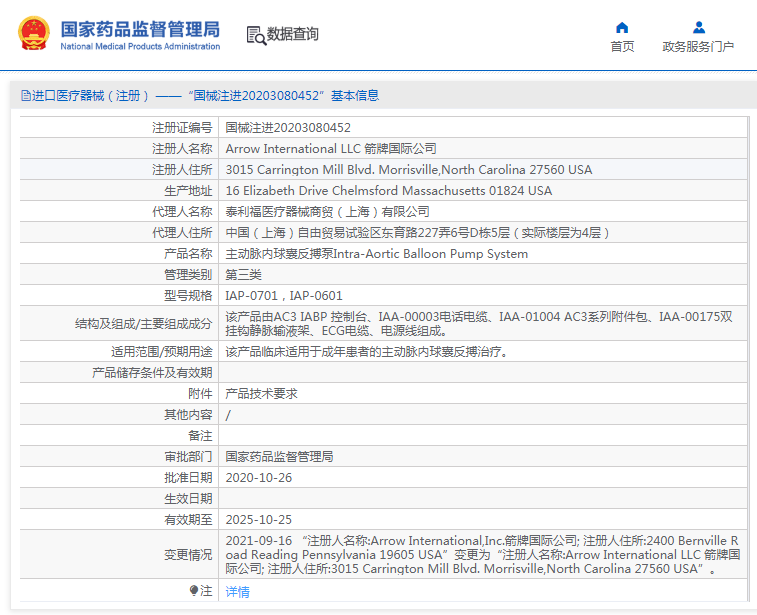
Task: Click the National Medical Products Administration subtitle
Action: pos(140,46)
